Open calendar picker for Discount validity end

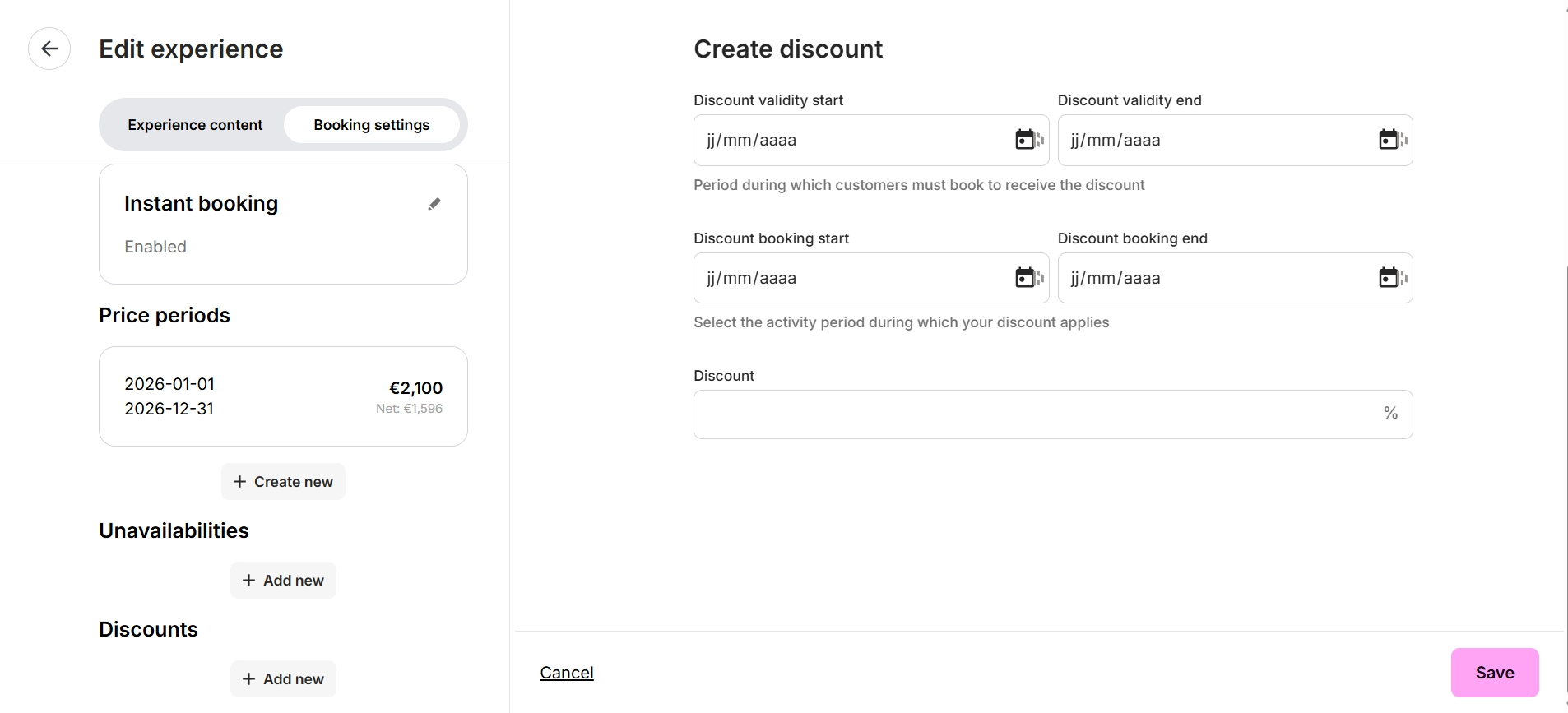tap(1389, 140)
